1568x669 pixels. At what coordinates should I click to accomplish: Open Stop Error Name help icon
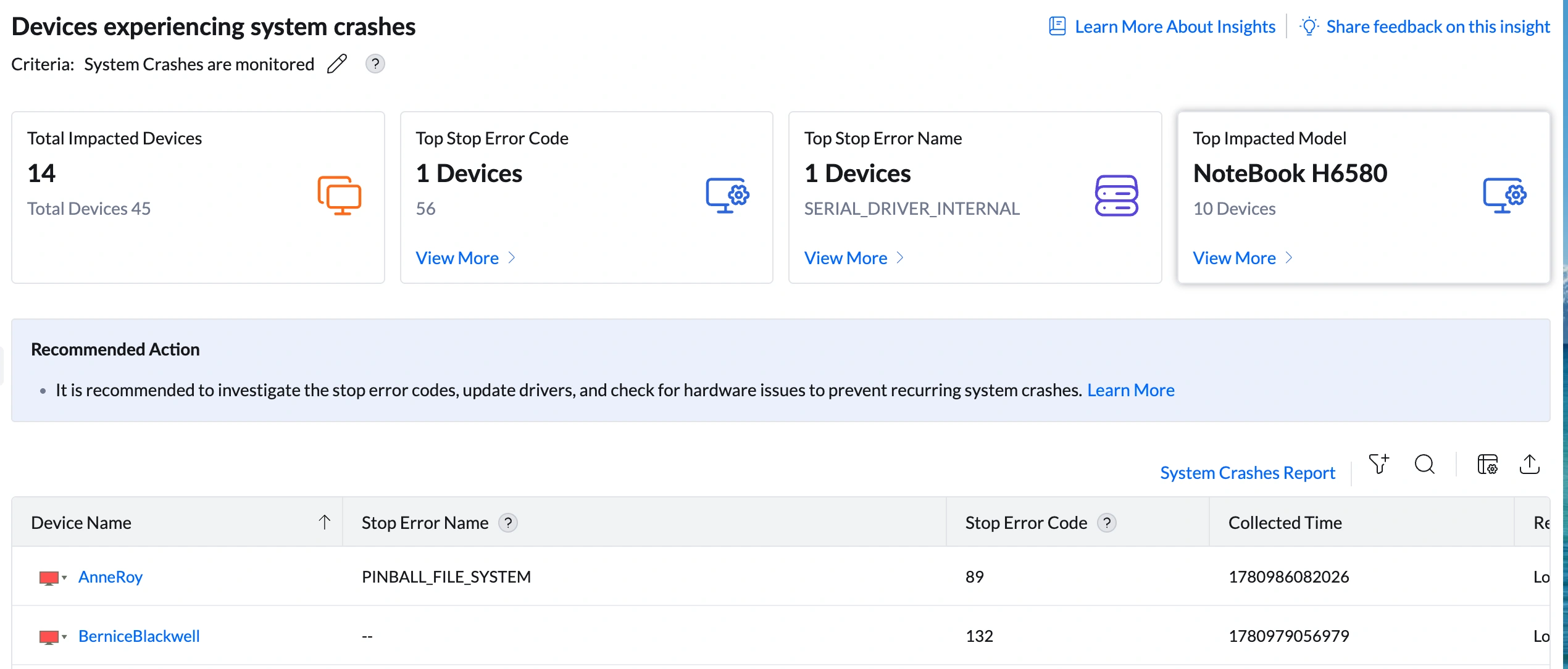tap(507, 523)
